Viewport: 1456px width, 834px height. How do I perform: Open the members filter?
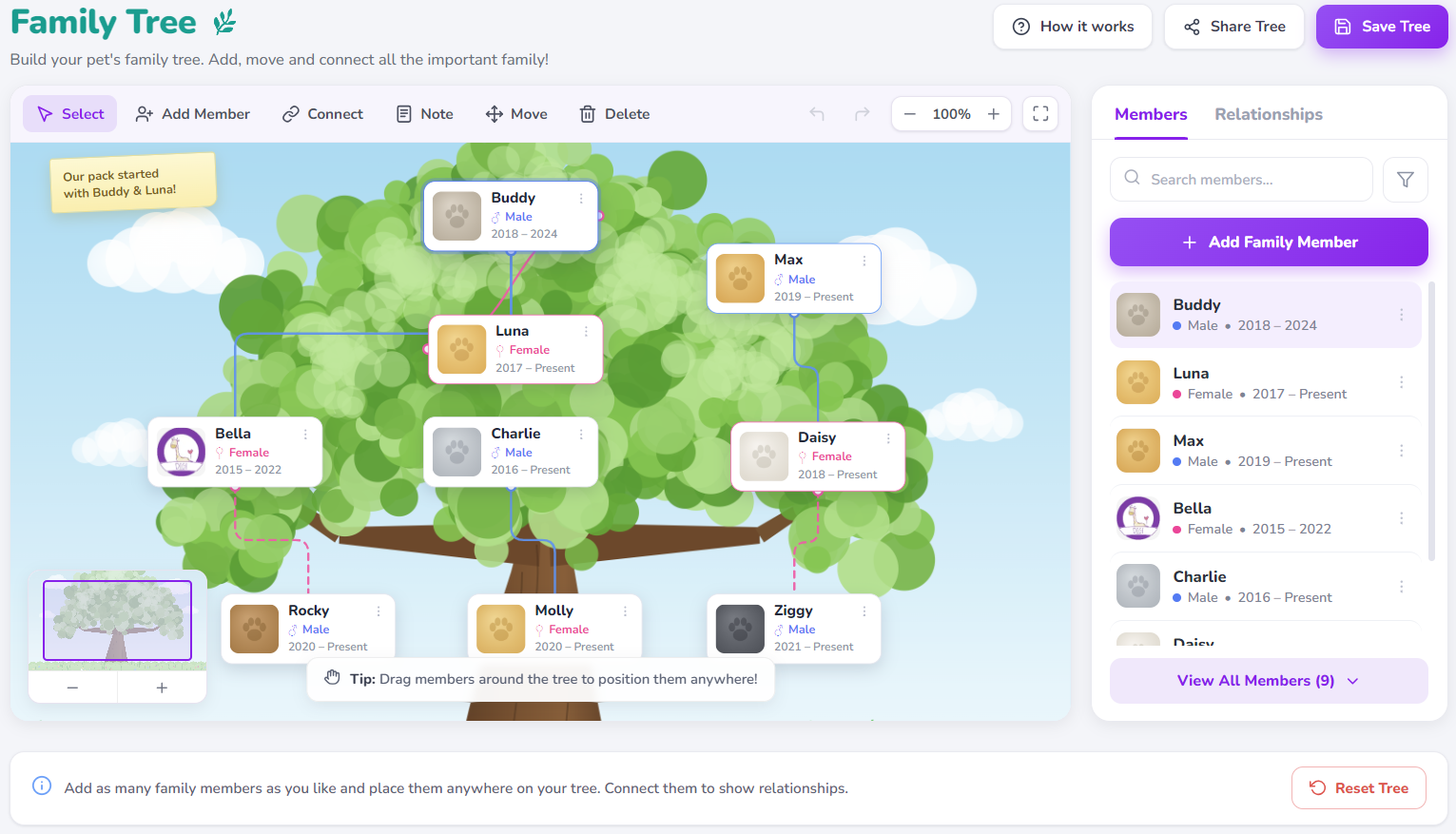tap(1406, 180)
